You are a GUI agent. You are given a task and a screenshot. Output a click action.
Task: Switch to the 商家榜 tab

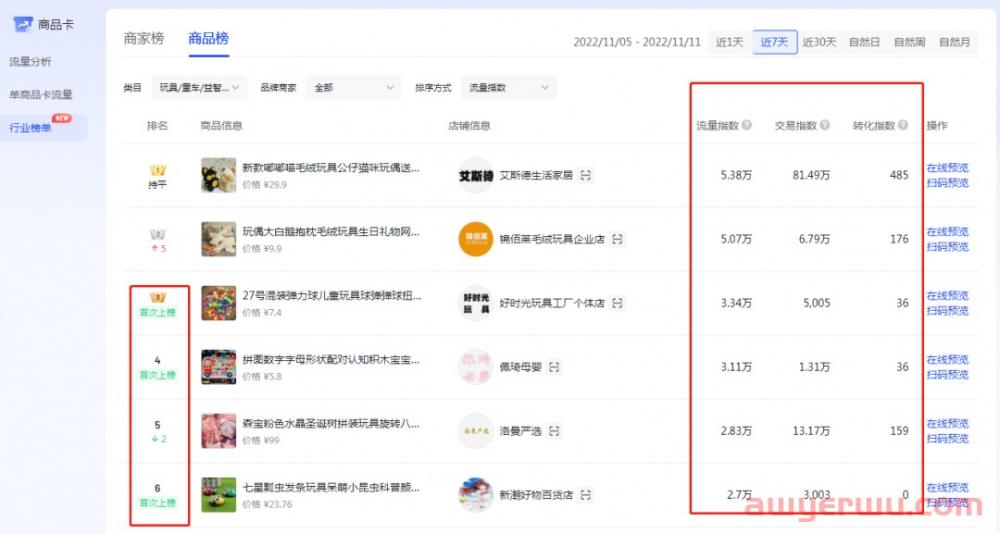143,38
